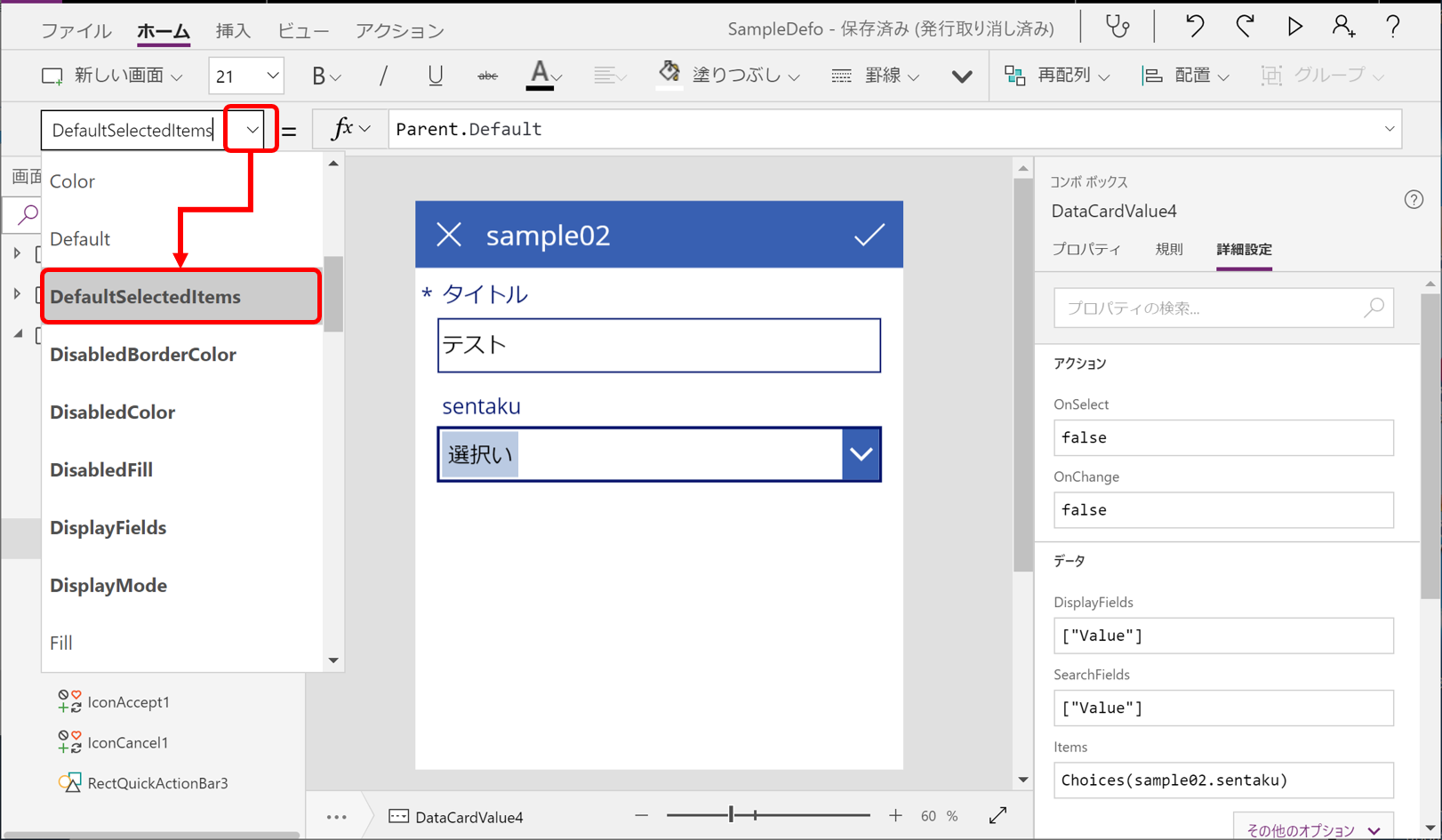Share the SampleDefo app

(1343, 28)
